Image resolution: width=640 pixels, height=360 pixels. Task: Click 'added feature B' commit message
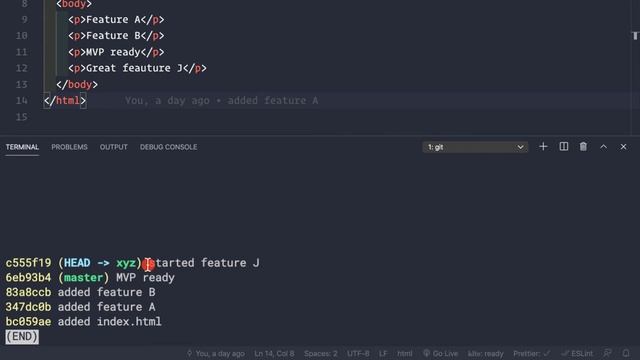pyautogui.click(x=107, y=292)
